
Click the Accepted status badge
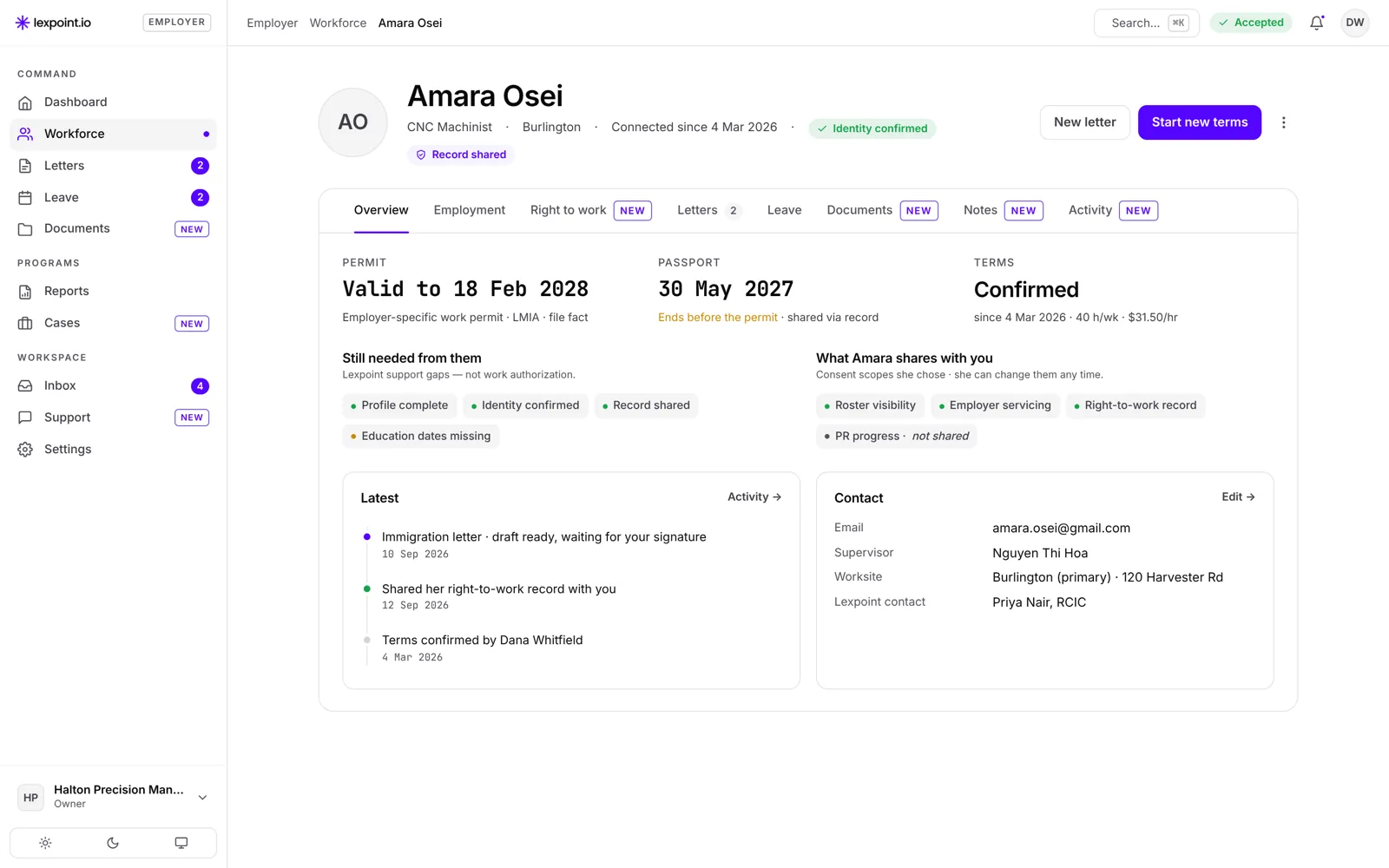[x=1251, y=23]
